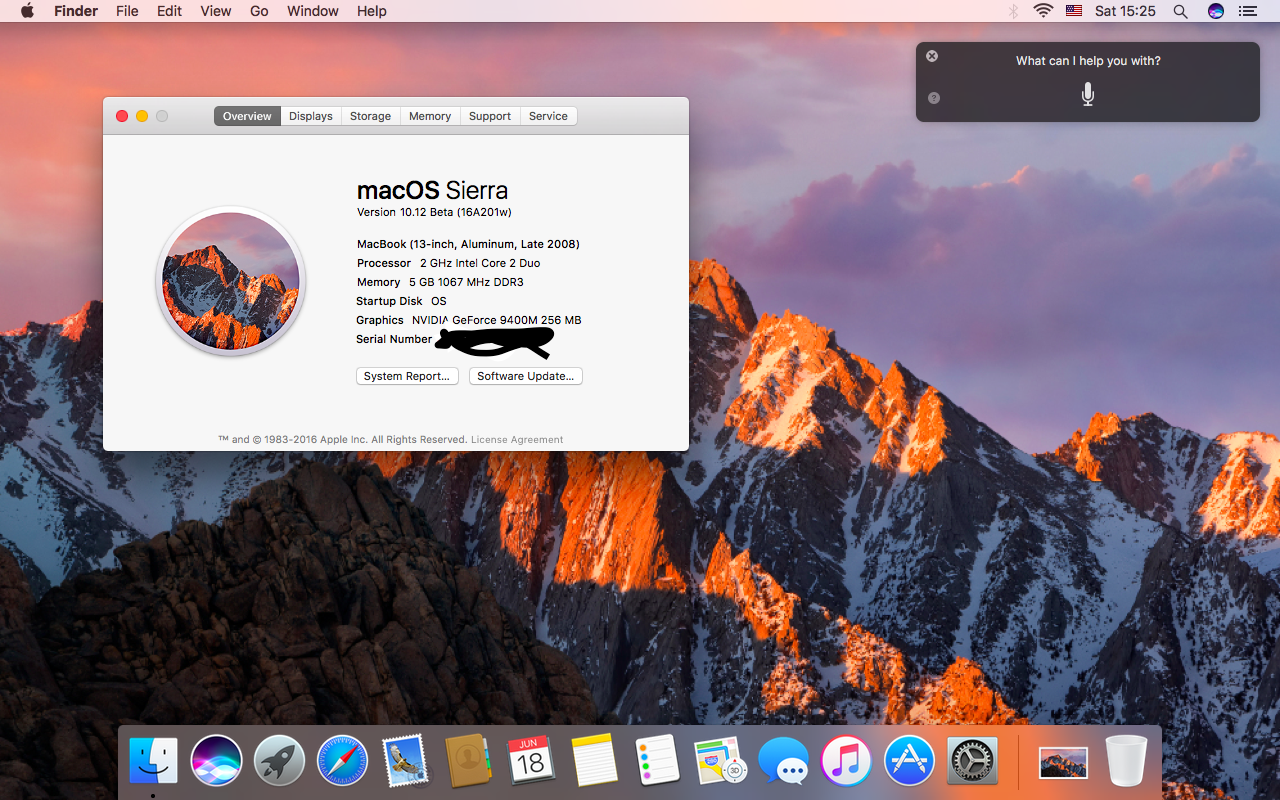Click 5 GB 1067 MHz DDR3 text
1280x800 pixels.
466,282
